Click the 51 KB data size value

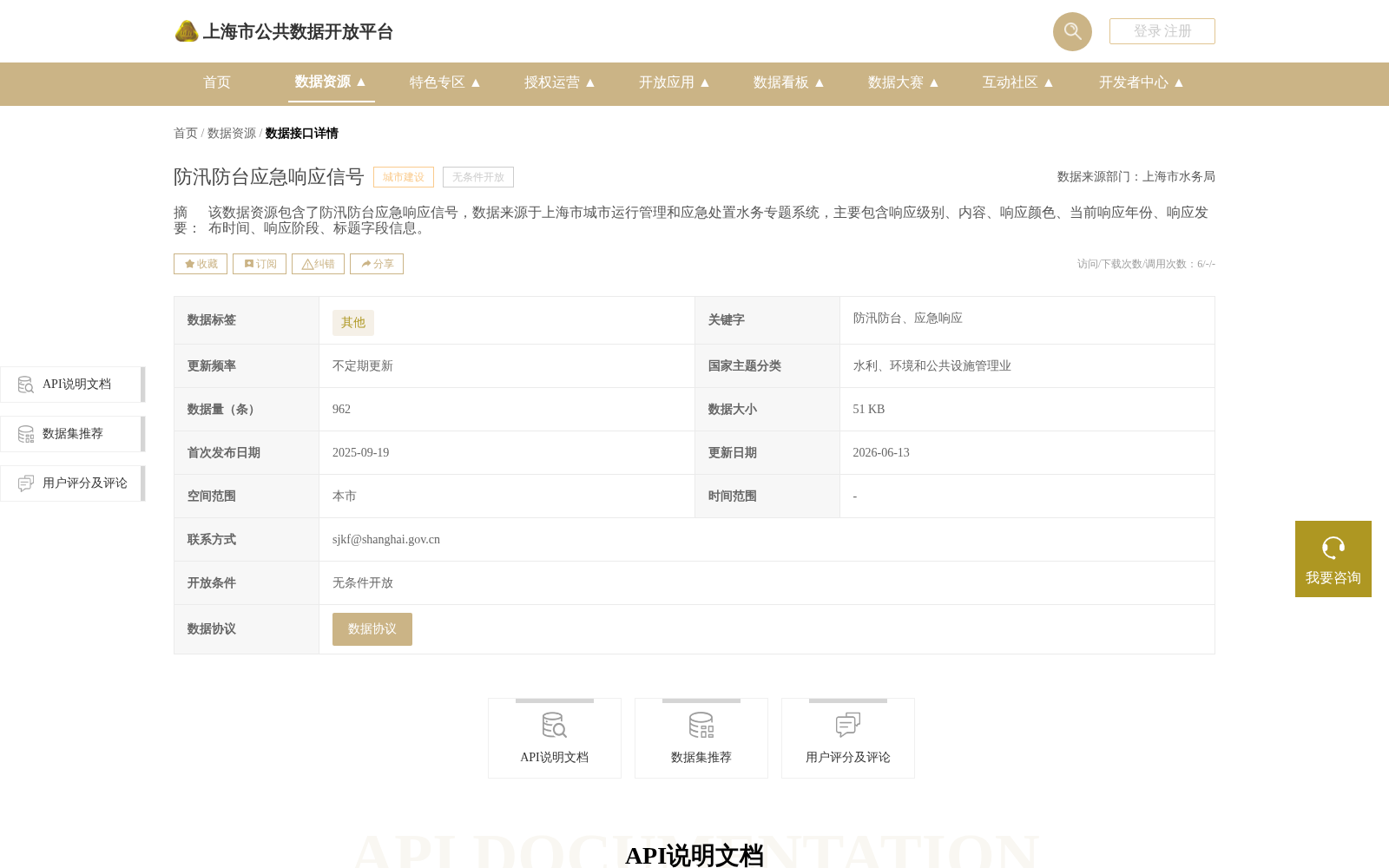869,410
